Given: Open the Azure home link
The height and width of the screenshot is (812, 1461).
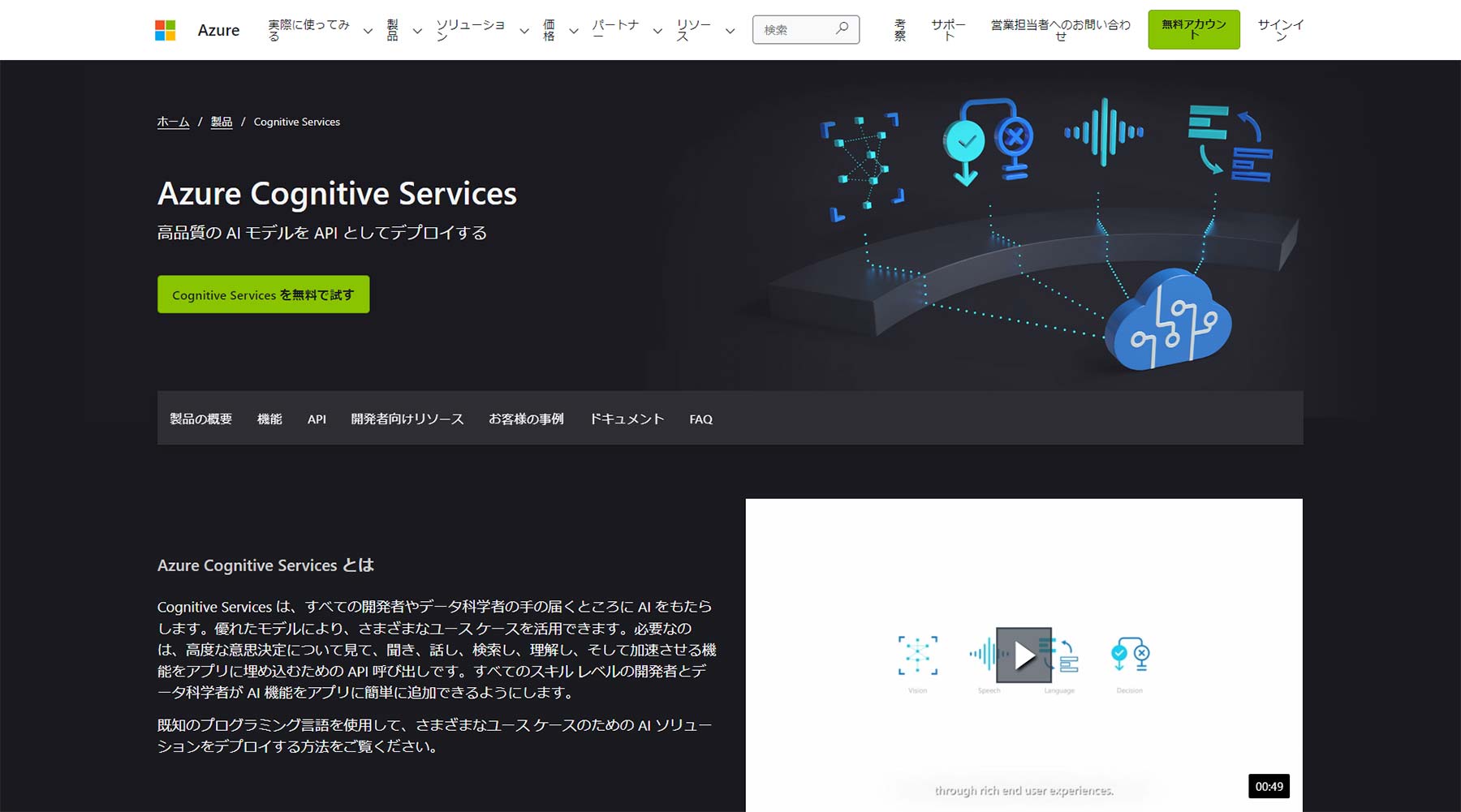Looking at the screenshot, I should [x=218, y=30].
